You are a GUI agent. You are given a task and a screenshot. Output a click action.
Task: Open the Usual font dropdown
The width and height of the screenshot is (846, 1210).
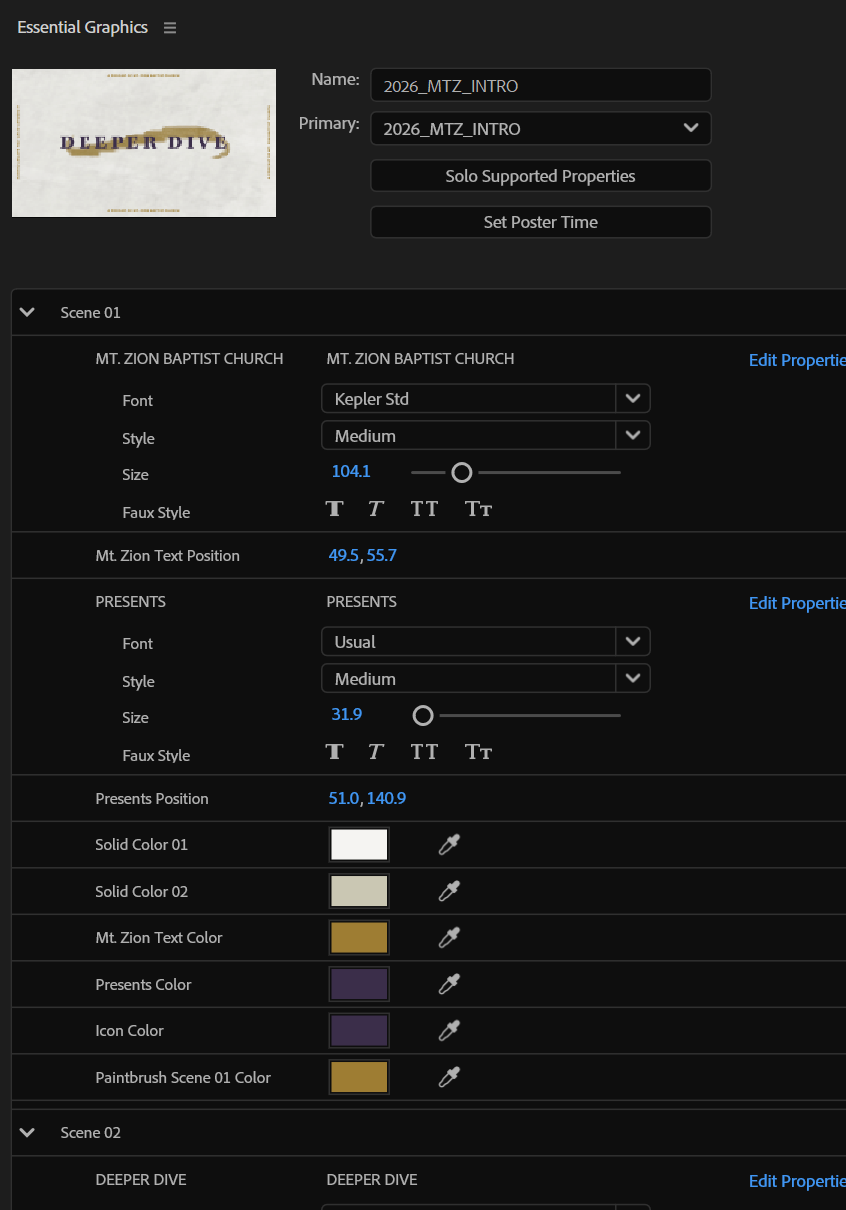(x=485, y=641)
